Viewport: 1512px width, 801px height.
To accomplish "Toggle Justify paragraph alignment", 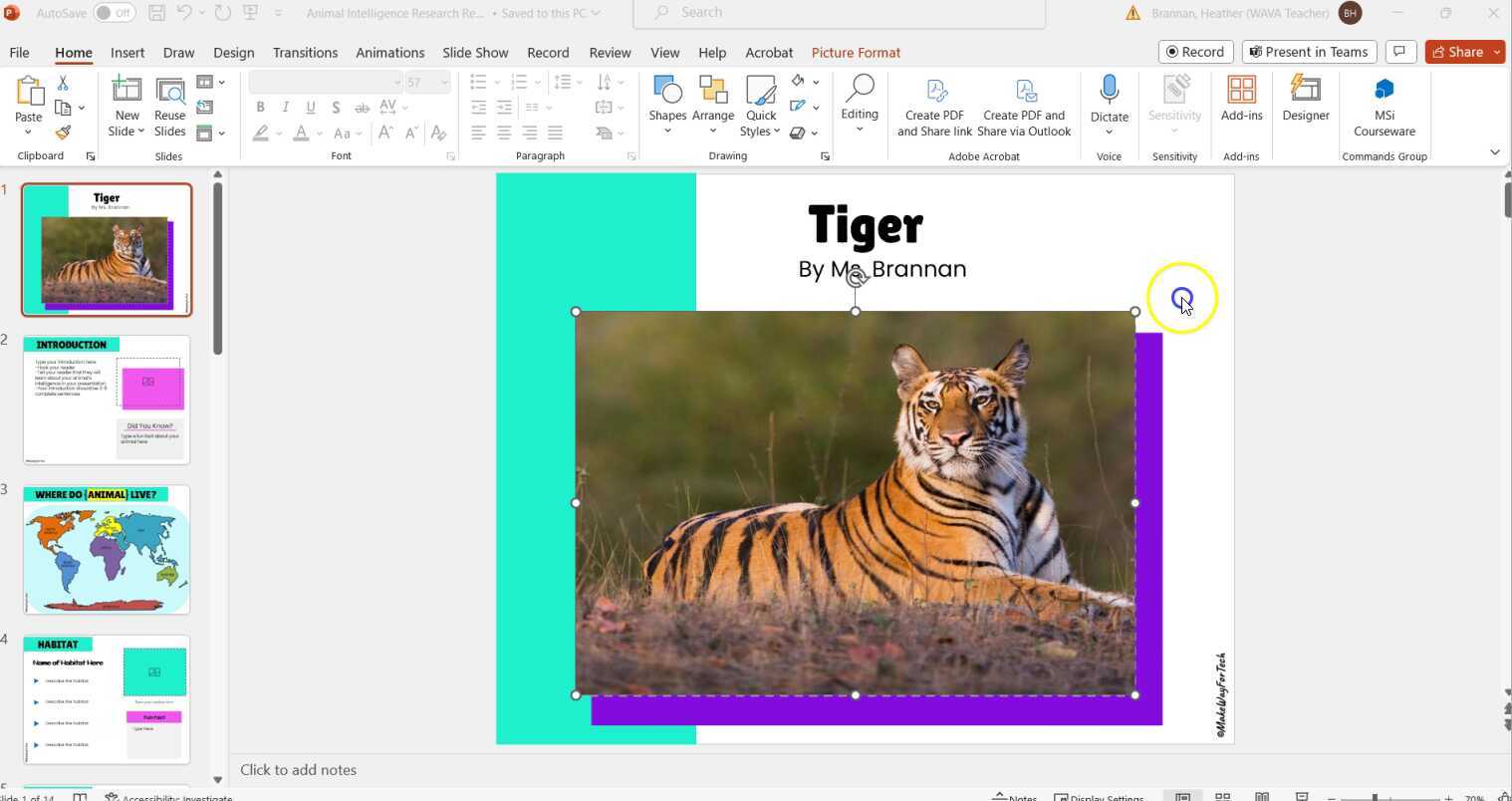I will tap(555, 132).
